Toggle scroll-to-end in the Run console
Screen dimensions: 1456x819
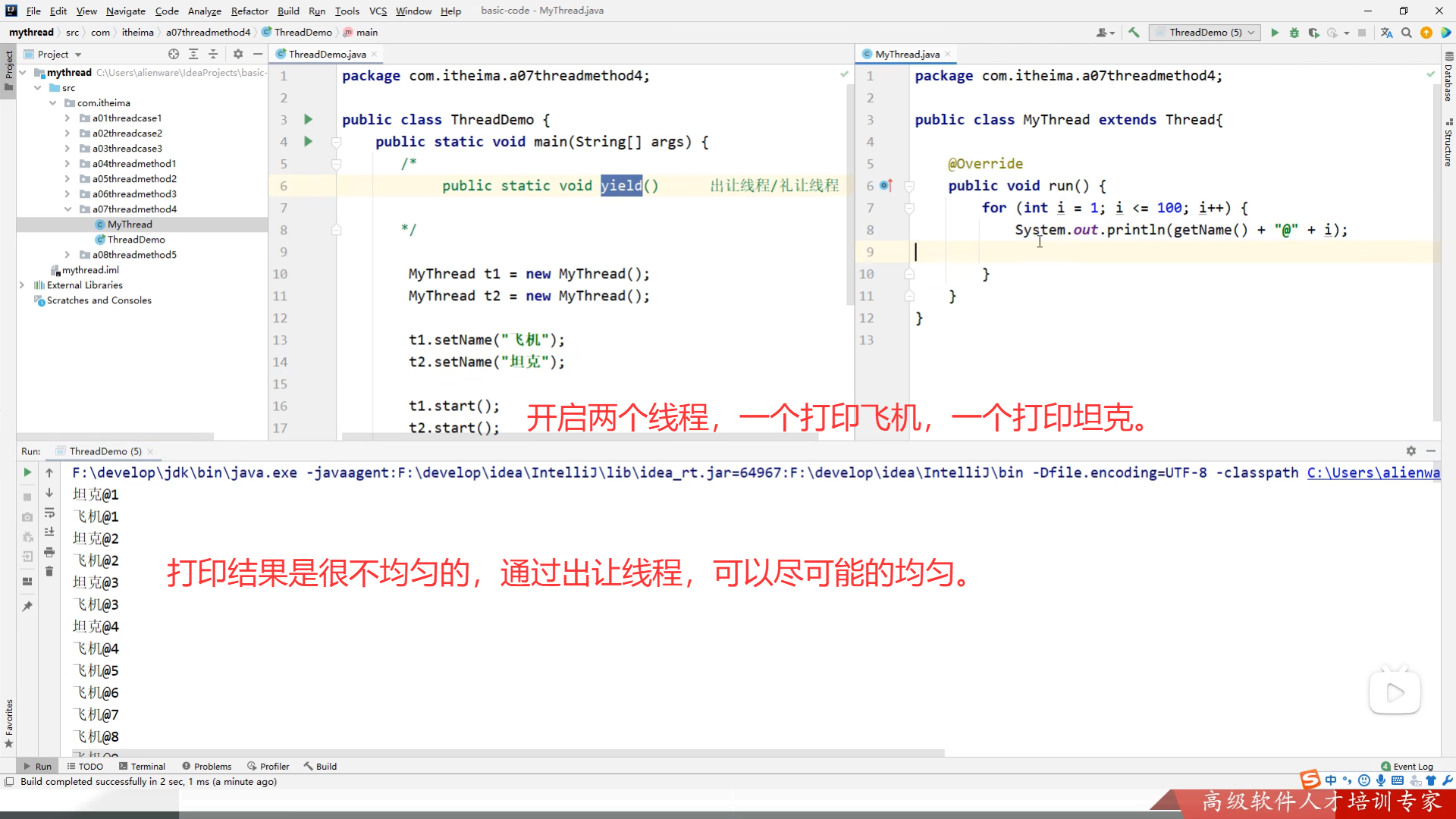tap(49, 532)
